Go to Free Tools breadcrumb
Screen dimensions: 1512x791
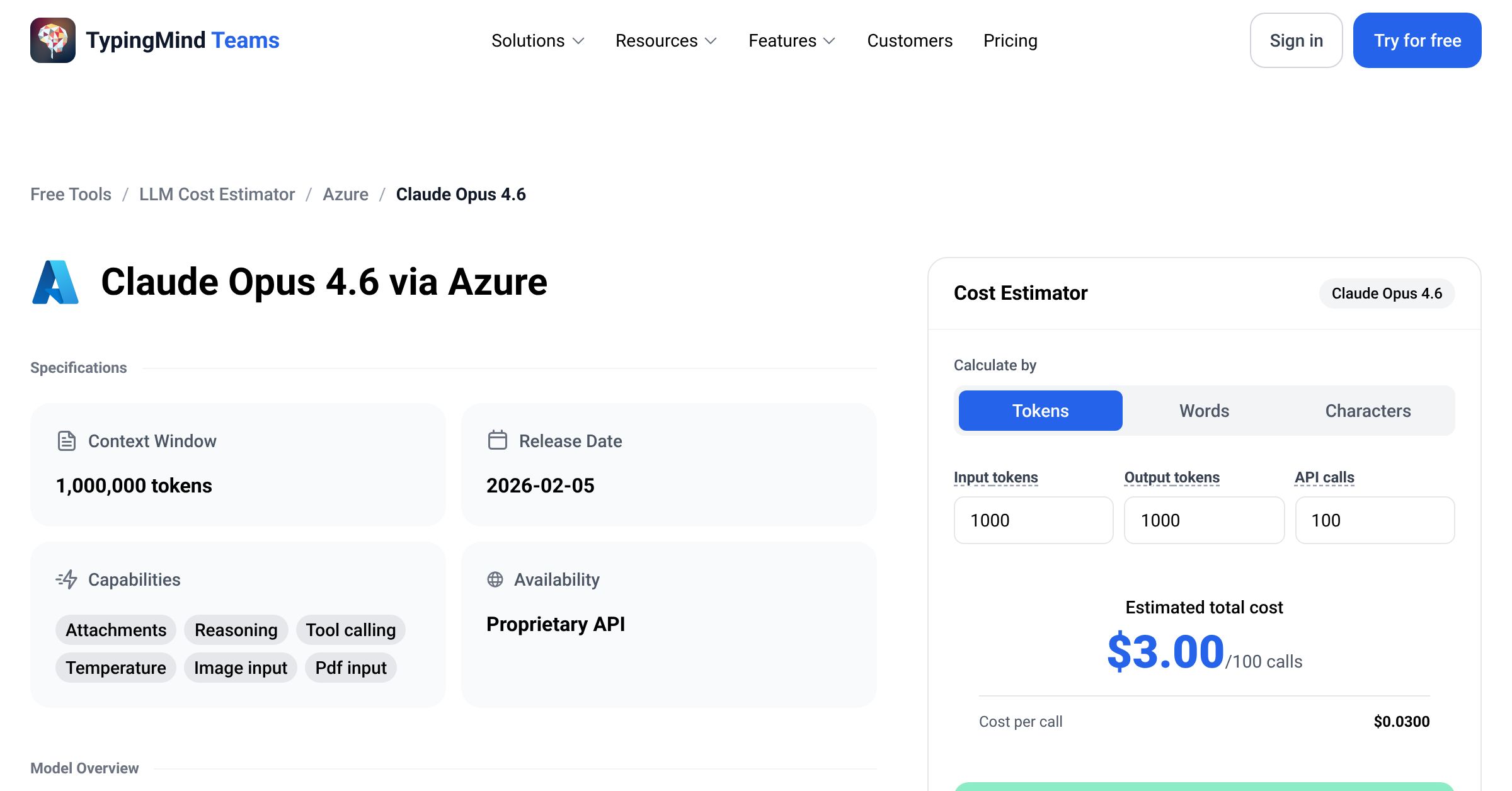click(71, 194)
